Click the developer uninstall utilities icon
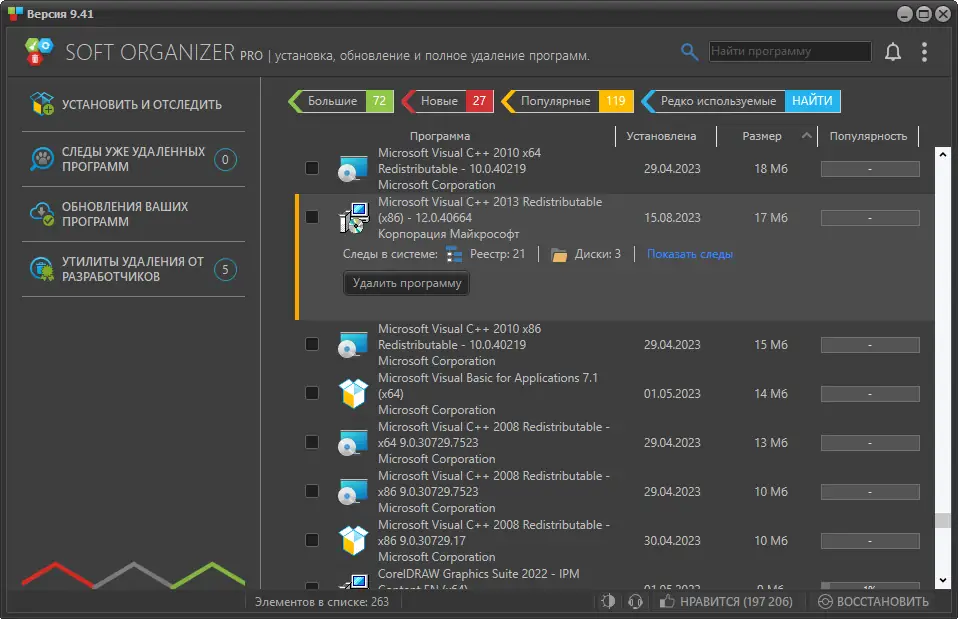The width and height of the screenshot is (958, 619). tap(42, 269)
